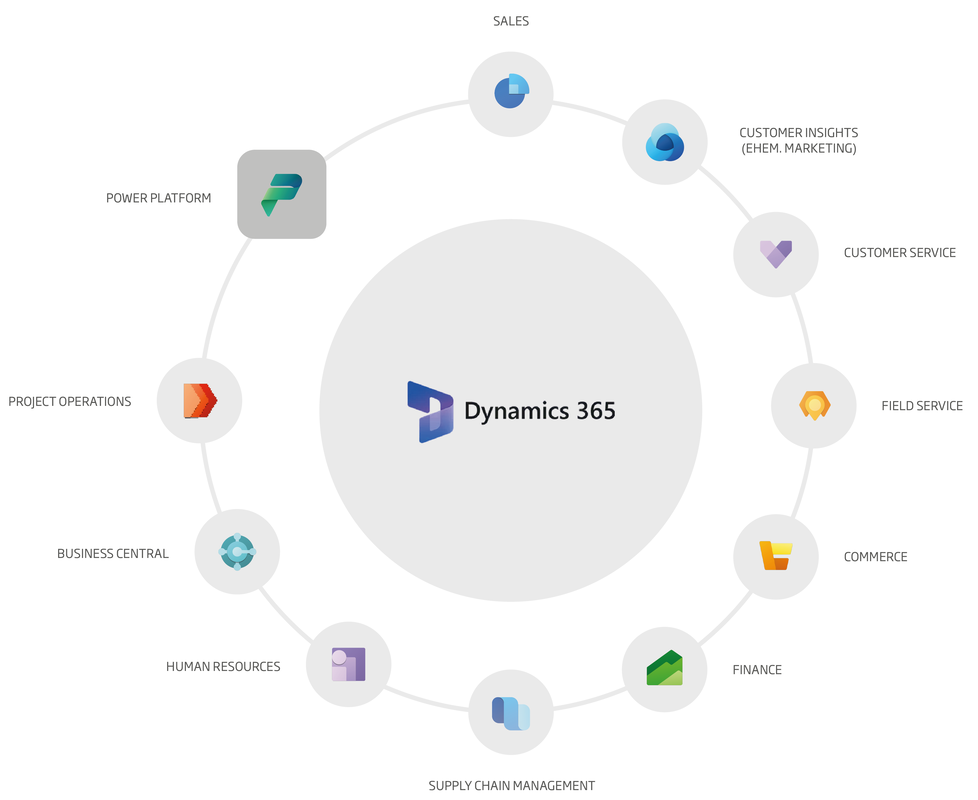Click the SALES label
978x800 pixels.
[511, 21]
